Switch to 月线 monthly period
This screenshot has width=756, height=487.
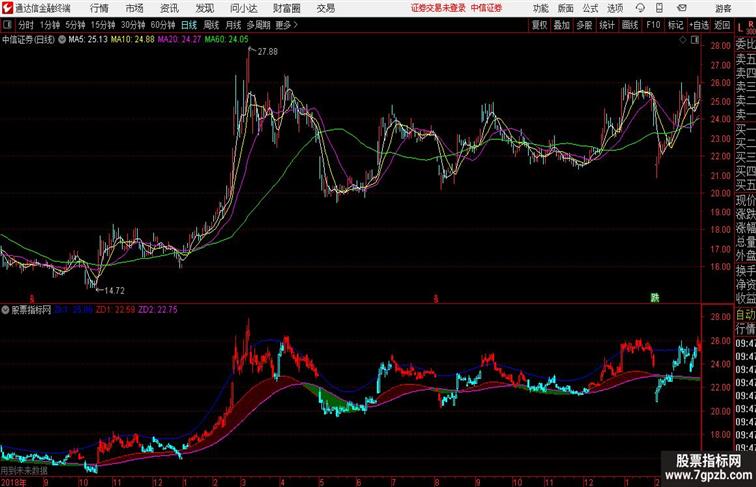(233, 25)
